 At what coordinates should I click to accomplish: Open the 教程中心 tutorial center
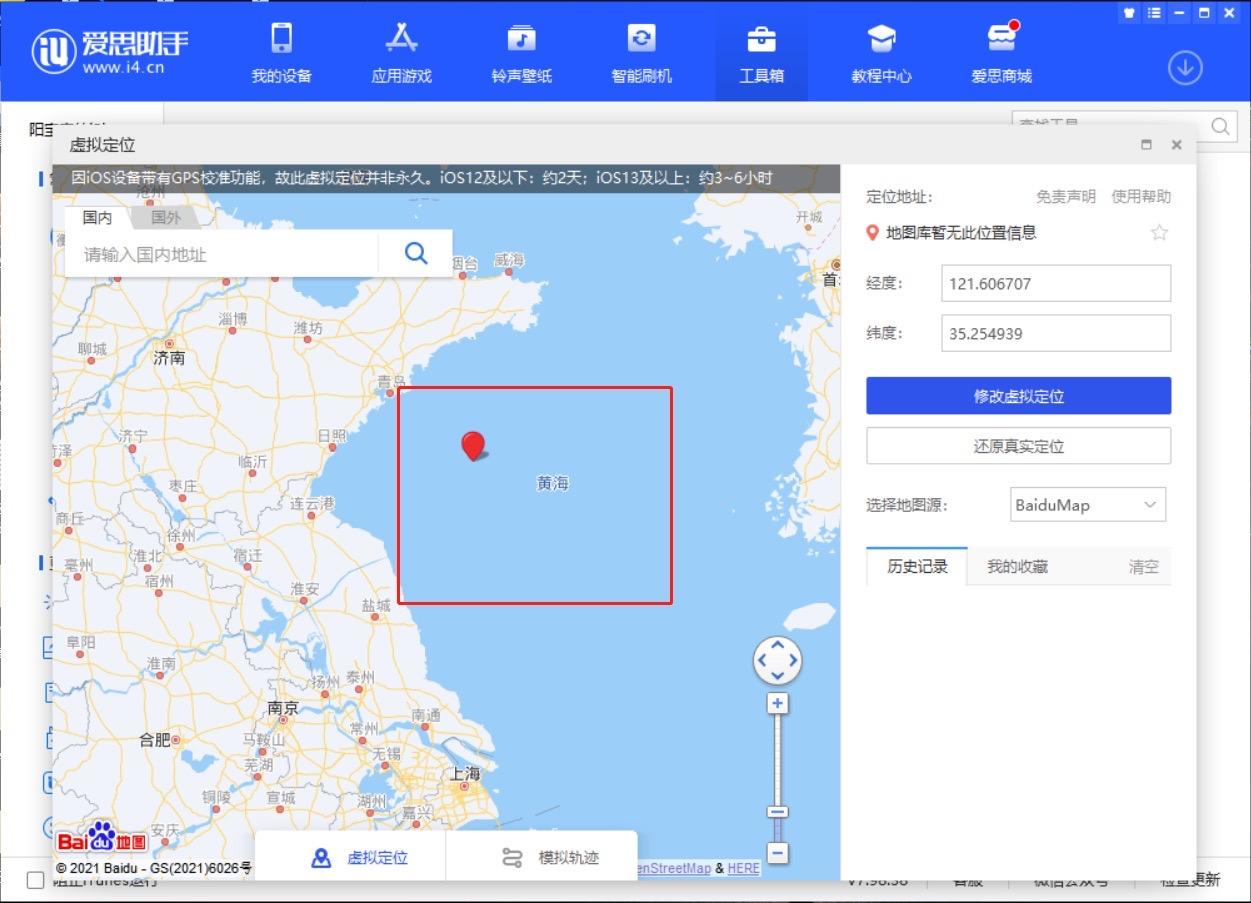[880, 50]
